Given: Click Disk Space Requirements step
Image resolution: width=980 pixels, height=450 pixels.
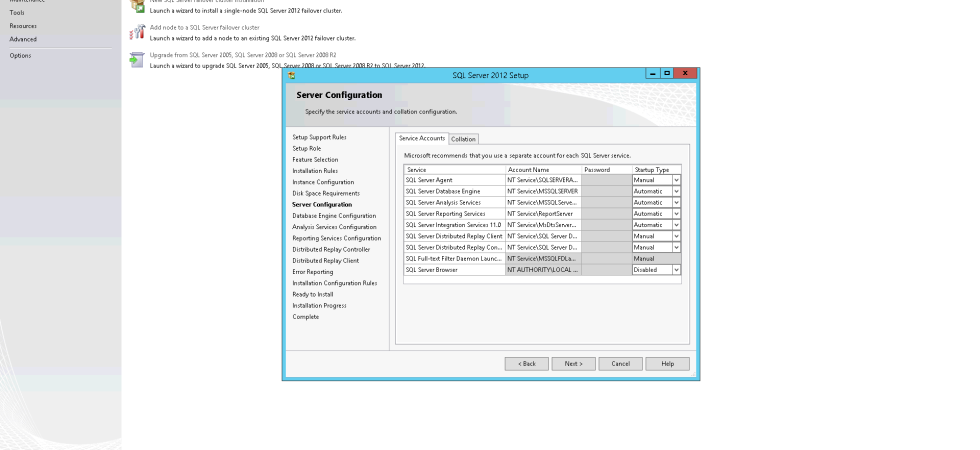Looking at the screenshot, I should click(326, 193).
